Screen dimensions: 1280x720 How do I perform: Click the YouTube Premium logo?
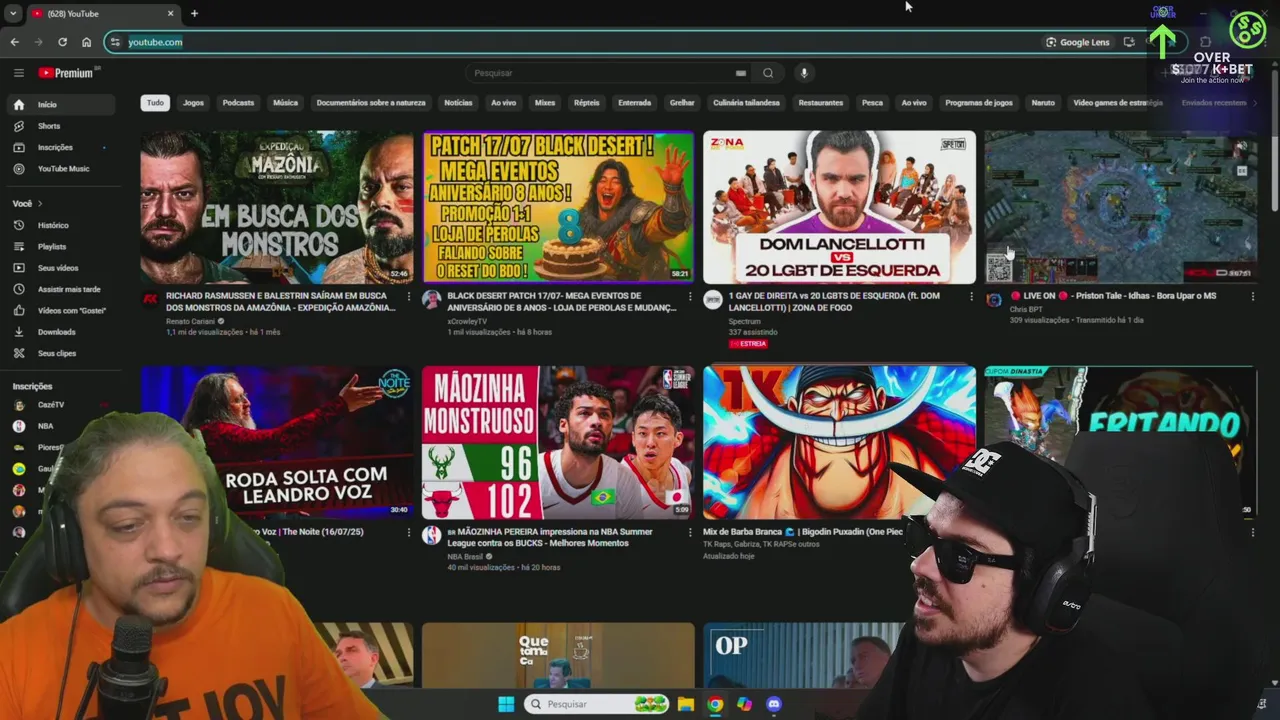(69, 73)
